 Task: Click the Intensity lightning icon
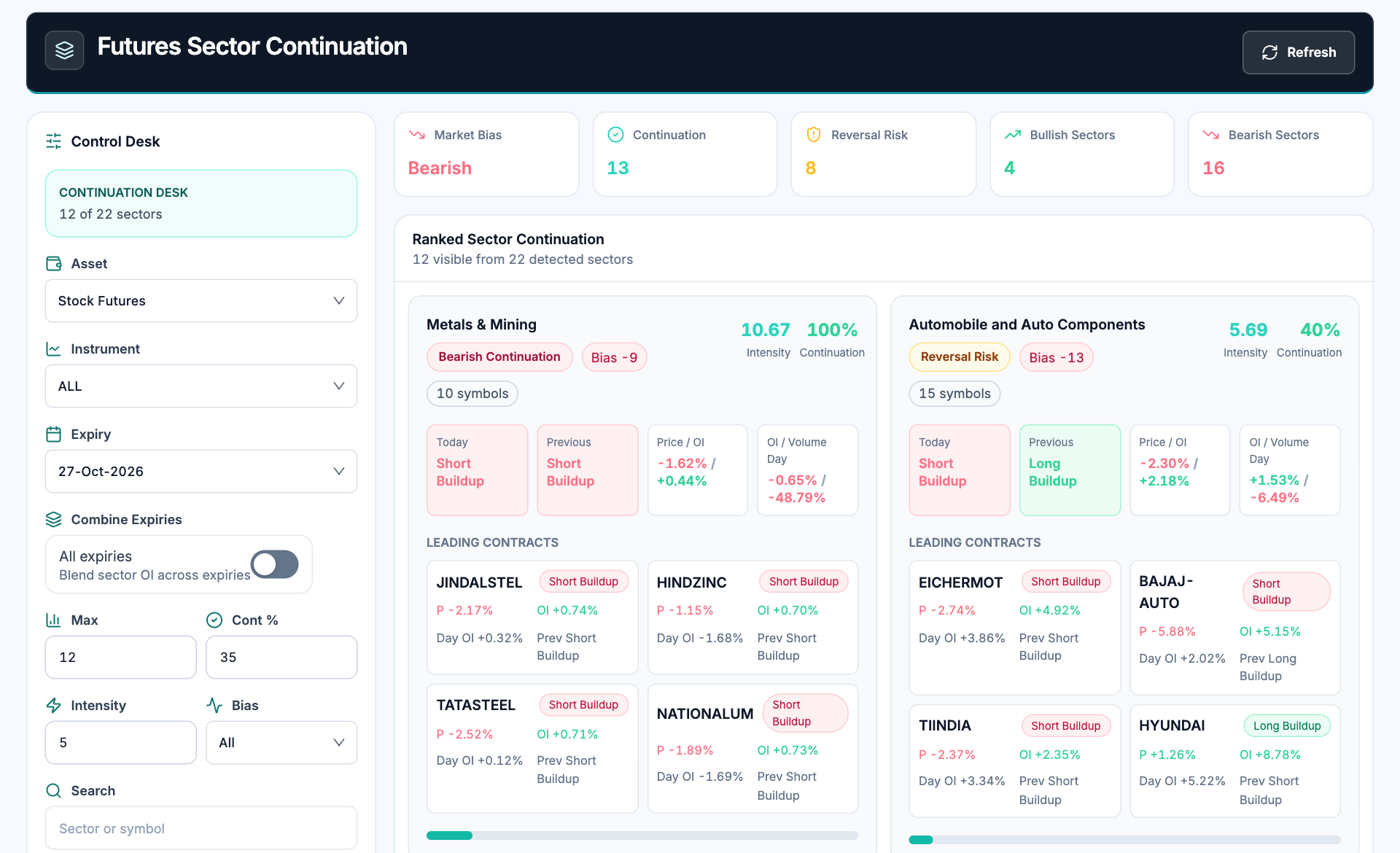(54, 705)
